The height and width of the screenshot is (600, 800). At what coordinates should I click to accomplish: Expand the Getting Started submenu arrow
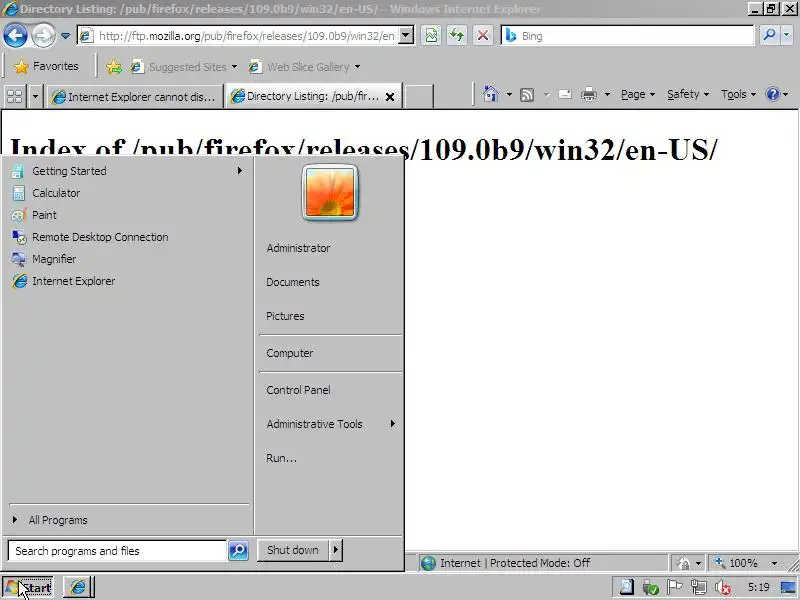point(239,171)
